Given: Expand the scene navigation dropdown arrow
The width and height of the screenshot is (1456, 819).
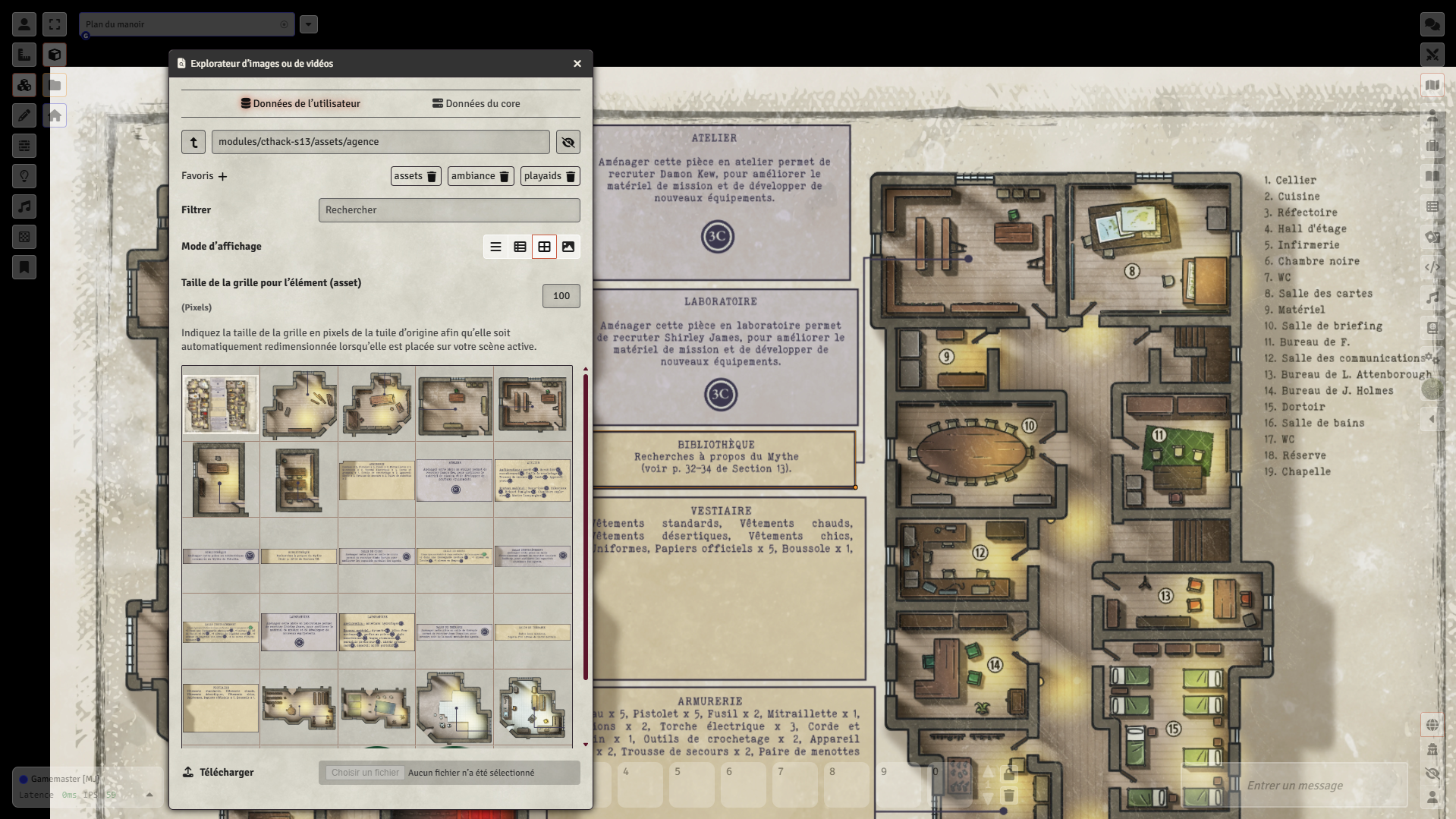Looking at the screenshot, I should (x=309, y=24).
